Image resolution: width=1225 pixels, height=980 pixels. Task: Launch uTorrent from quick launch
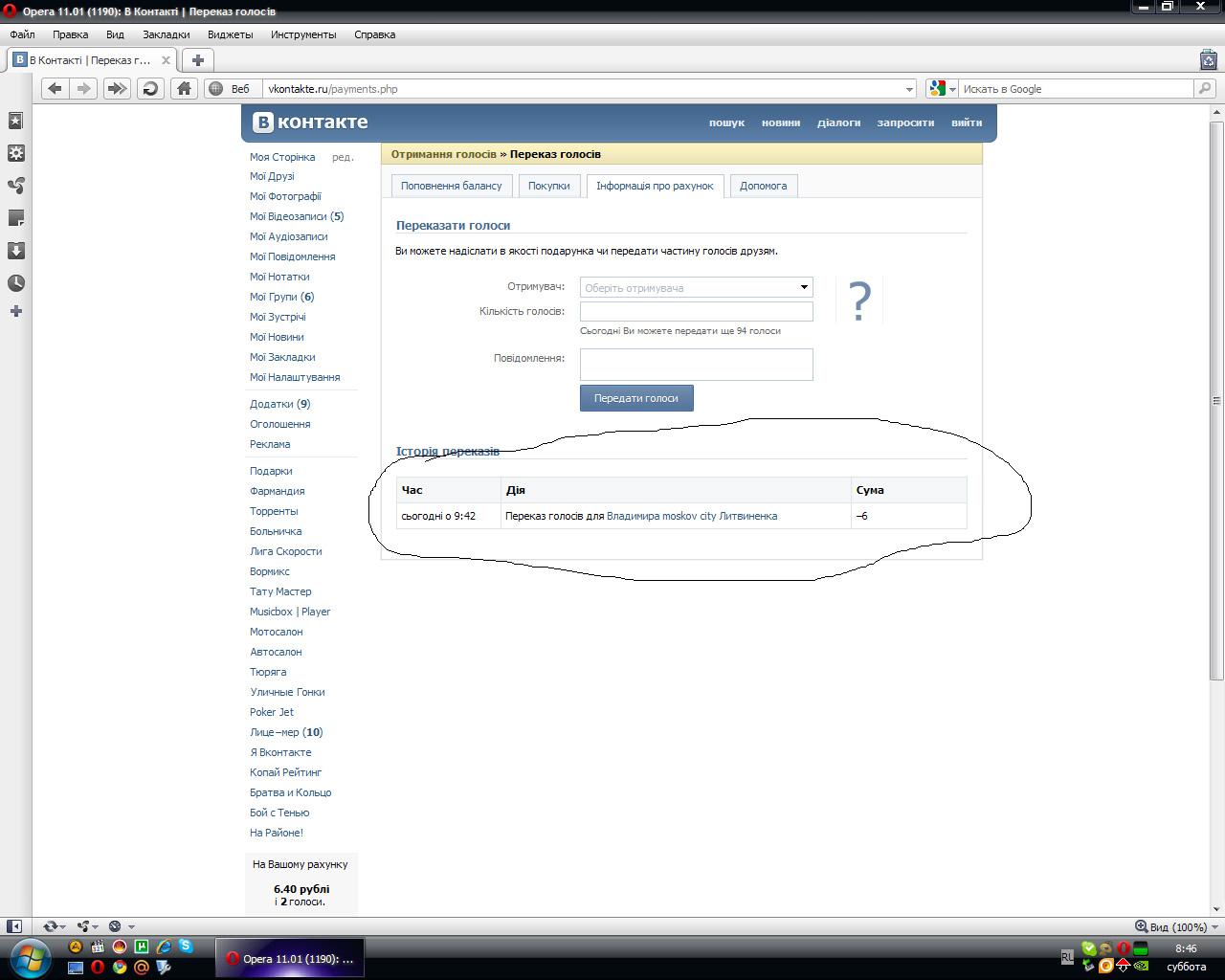(x=142, y=947)
